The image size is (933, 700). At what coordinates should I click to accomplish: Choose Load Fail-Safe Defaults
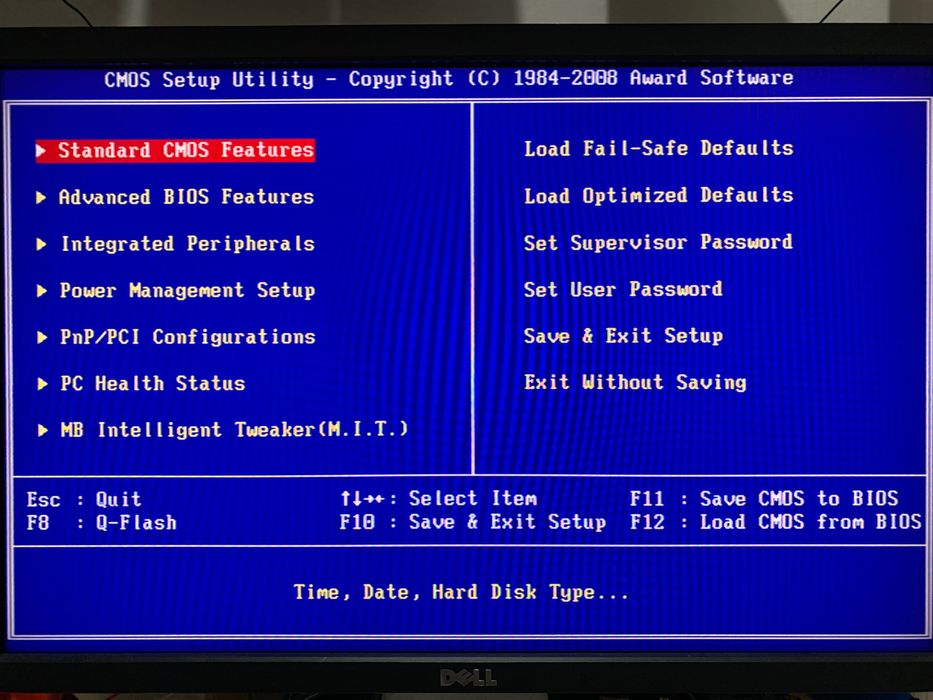(x=659, y=148)
